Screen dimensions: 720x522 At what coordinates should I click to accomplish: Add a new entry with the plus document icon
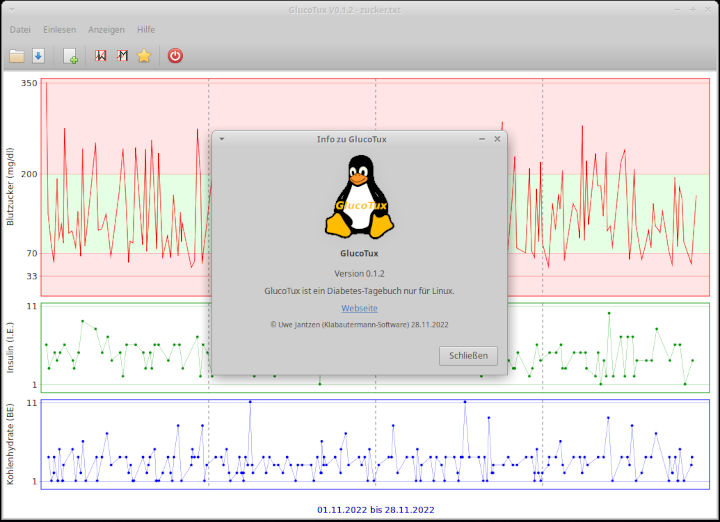70,56
